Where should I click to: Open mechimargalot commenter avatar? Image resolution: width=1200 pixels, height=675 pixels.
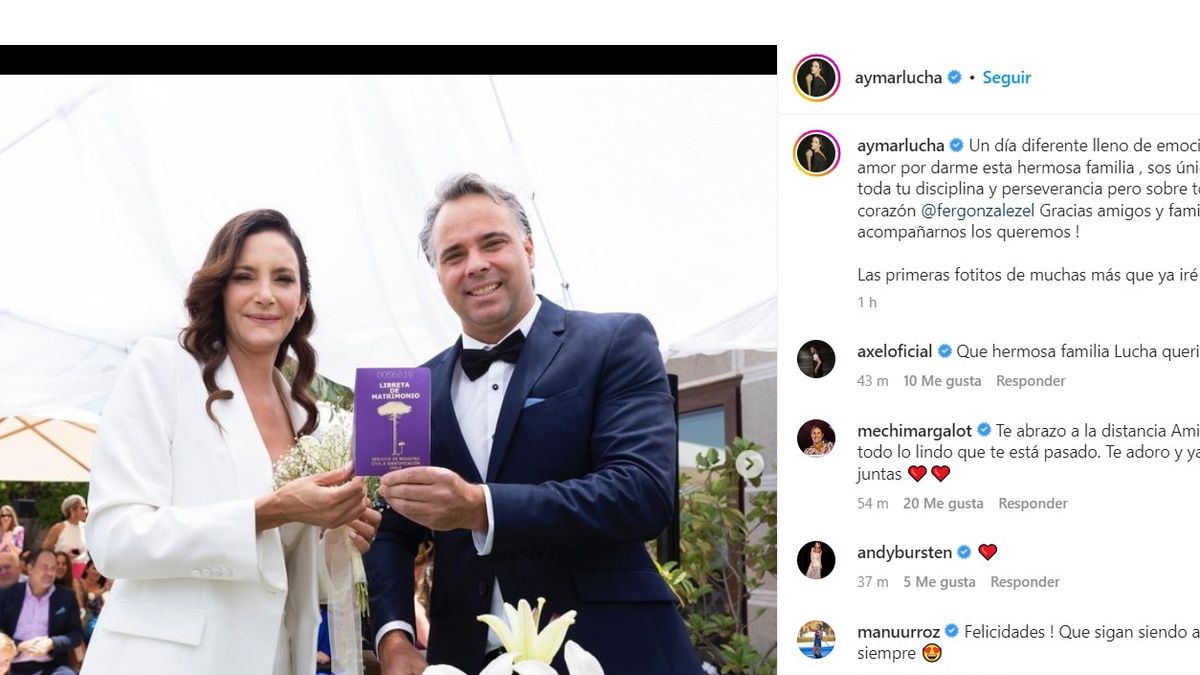816,438
